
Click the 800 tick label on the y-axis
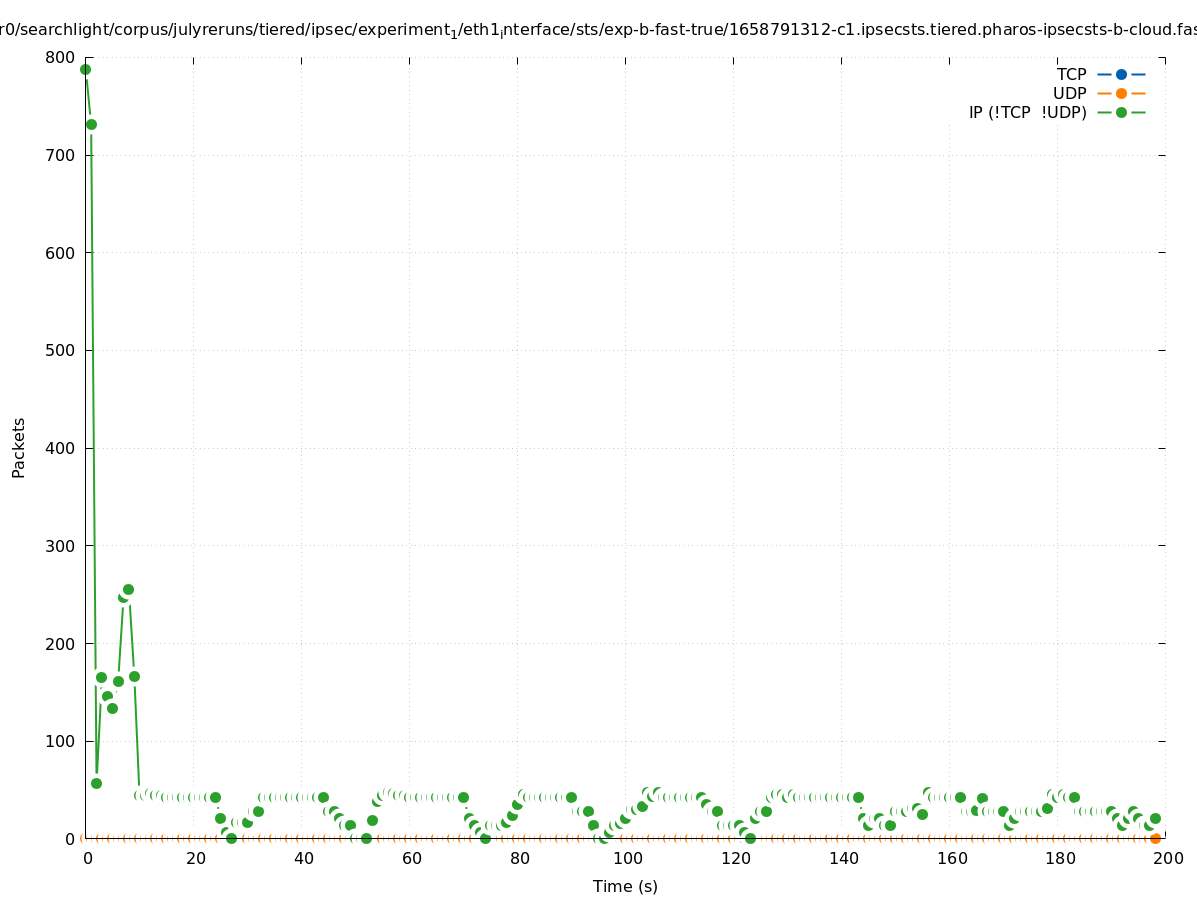point(60,57)
